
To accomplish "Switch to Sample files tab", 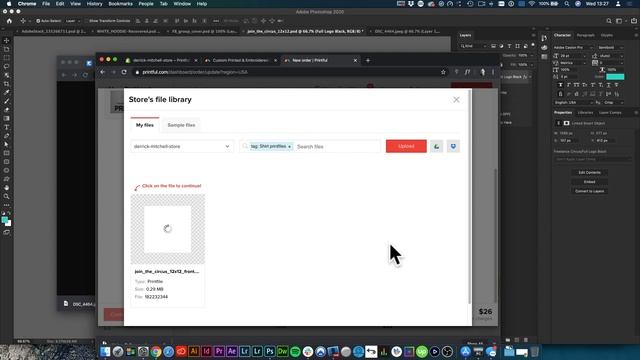I will [181, 125].
